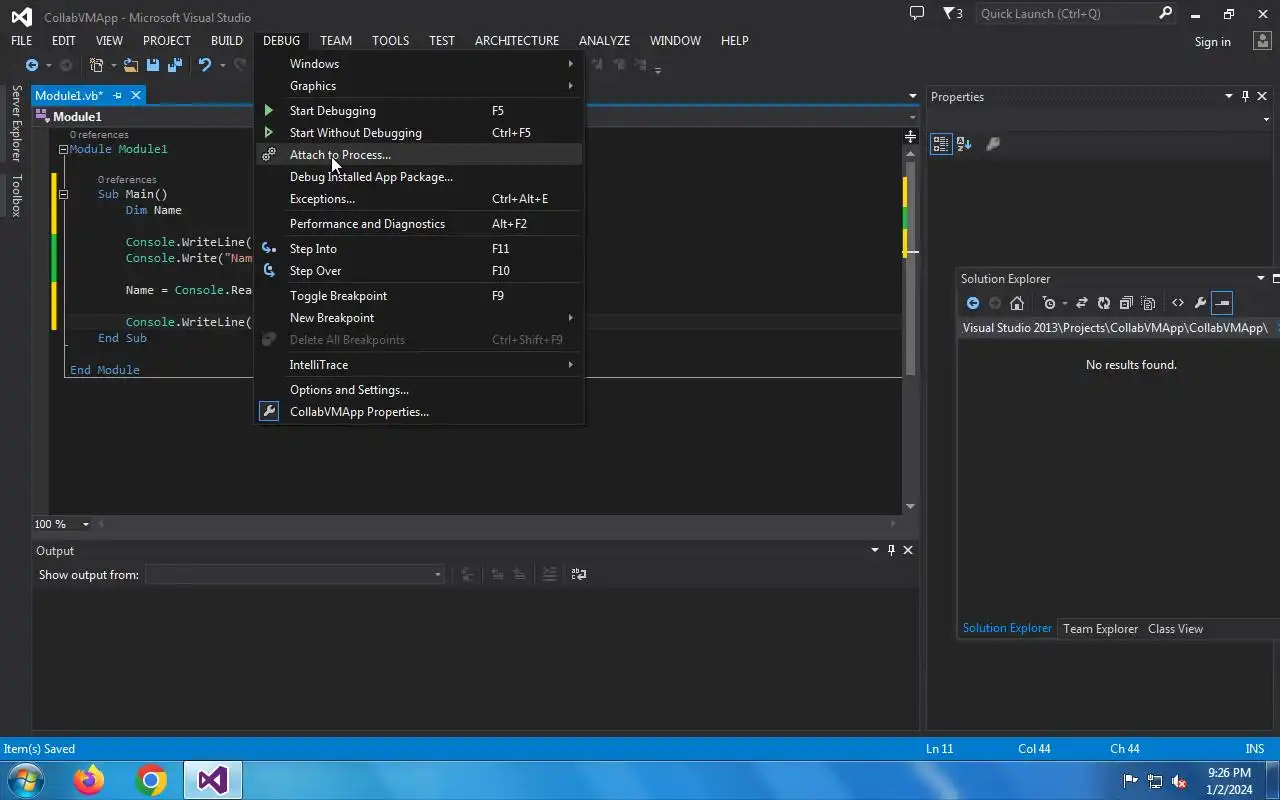
Task: Open the Output panel window position dropdown
Action: tap(874, 550)
